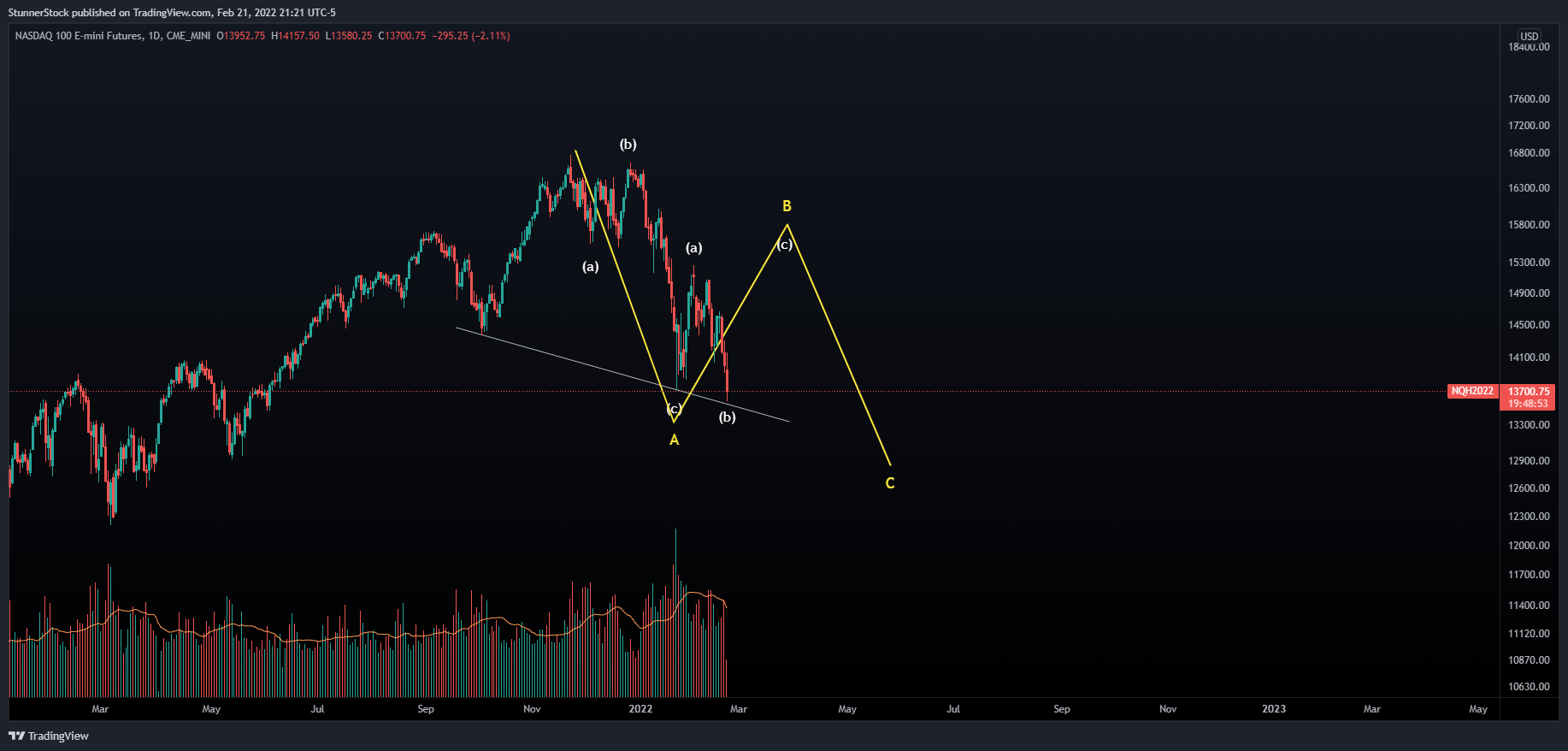
Task: Click the 12300.00 price axis label
Action: click(x=1529, y=517)
